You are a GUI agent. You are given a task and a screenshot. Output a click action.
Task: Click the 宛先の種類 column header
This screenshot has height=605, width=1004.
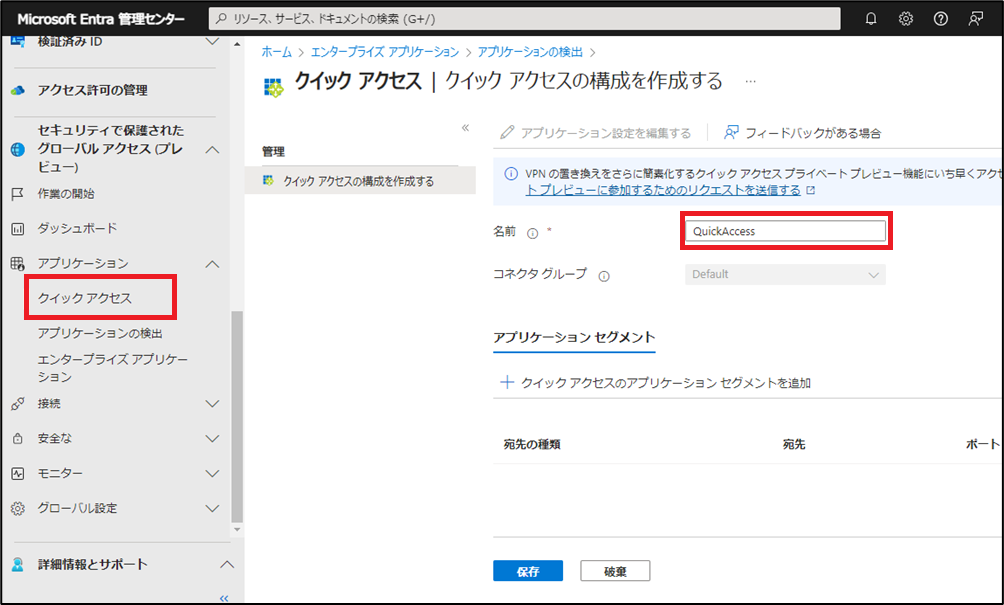click(x=532, y=444)
